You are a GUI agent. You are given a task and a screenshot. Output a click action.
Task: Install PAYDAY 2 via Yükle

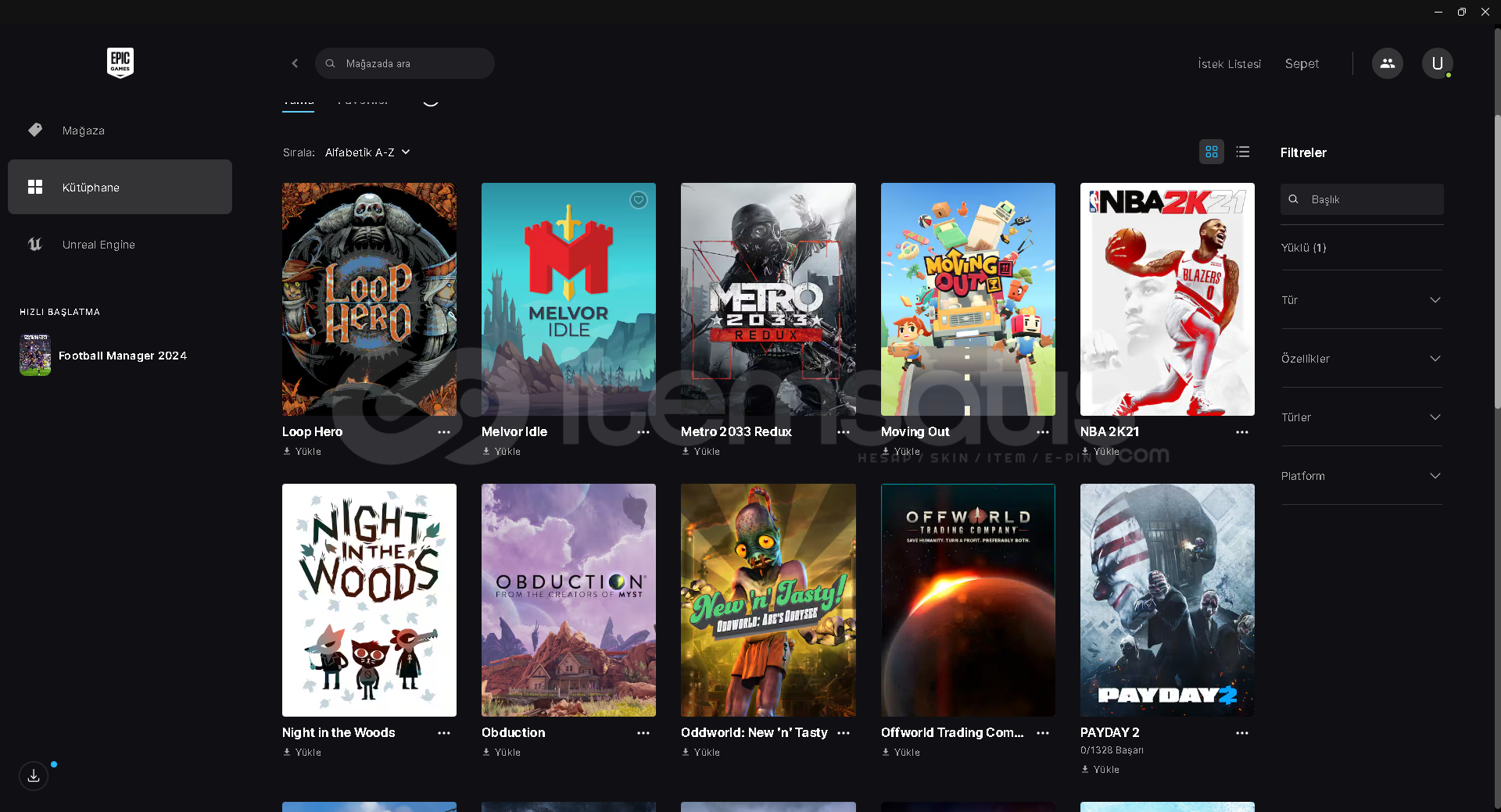(x=1101, y=770)
